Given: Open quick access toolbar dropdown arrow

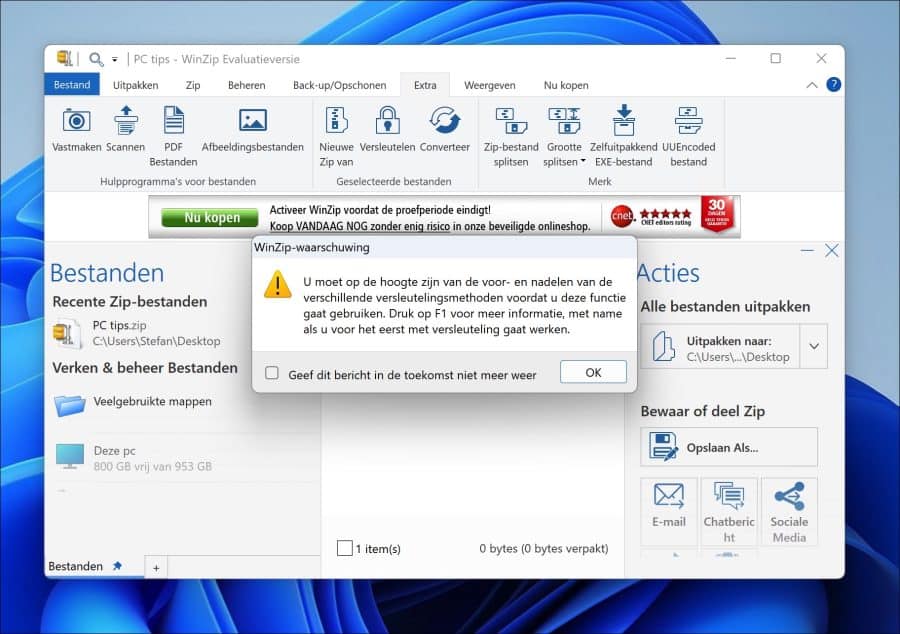Looking at the screenshot, I should point(115,59).
